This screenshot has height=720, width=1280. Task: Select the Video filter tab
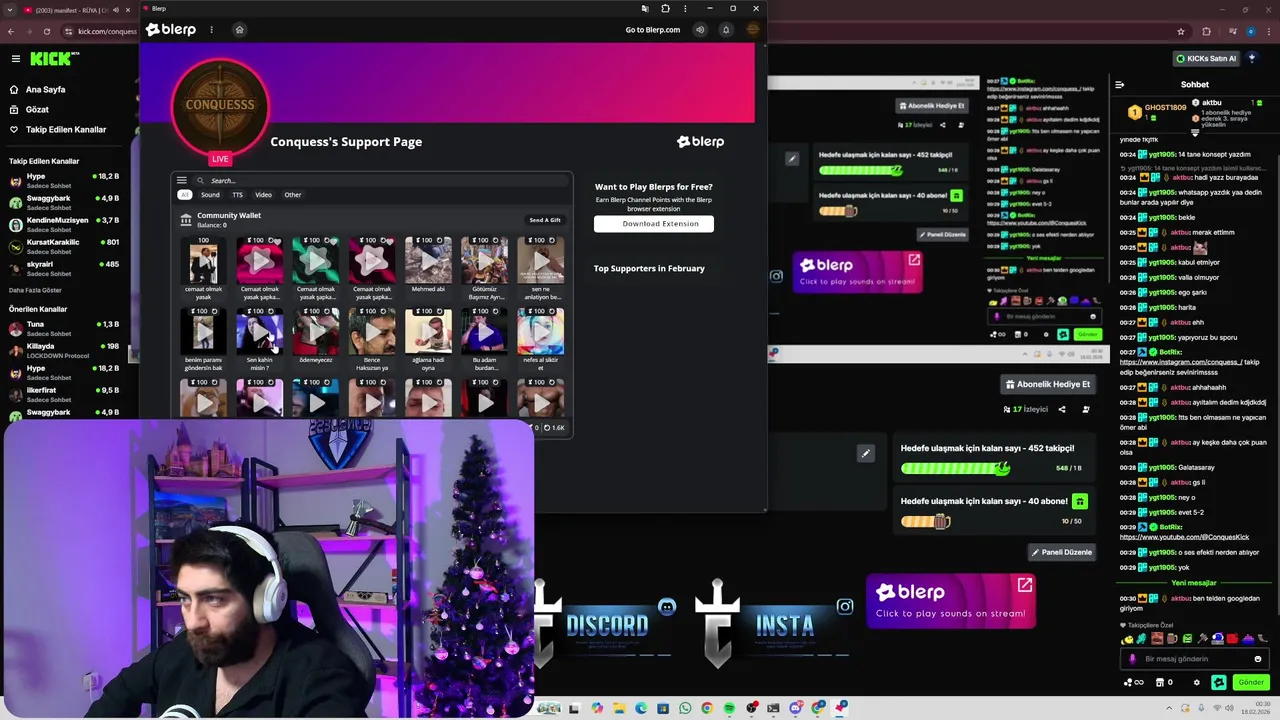click(x=263, y=195)
